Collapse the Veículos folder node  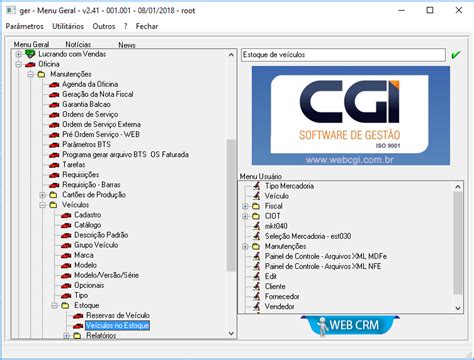(43, 205)
